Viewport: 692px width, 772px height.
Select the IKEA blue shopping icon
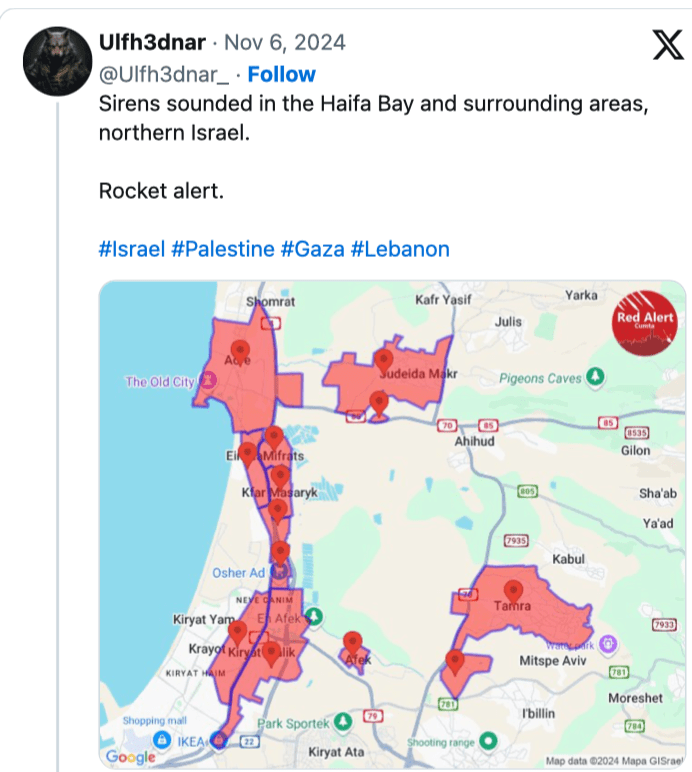point(161,738)
